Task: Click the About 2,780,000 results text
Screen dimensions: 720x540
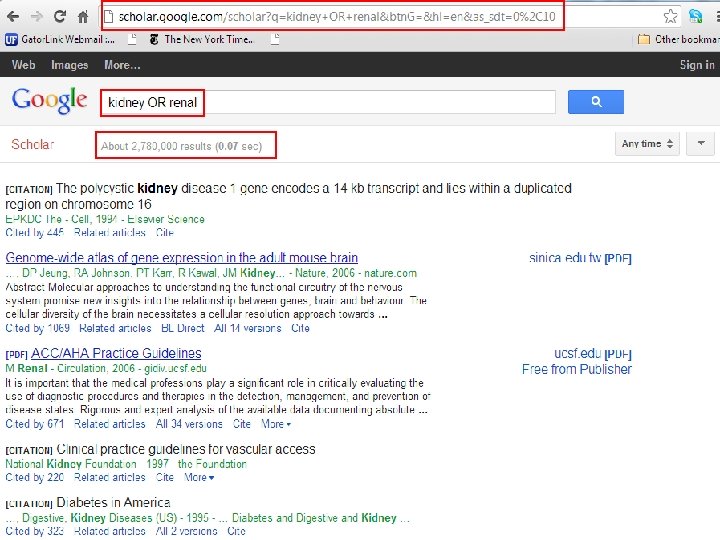Action: [181, 146]
